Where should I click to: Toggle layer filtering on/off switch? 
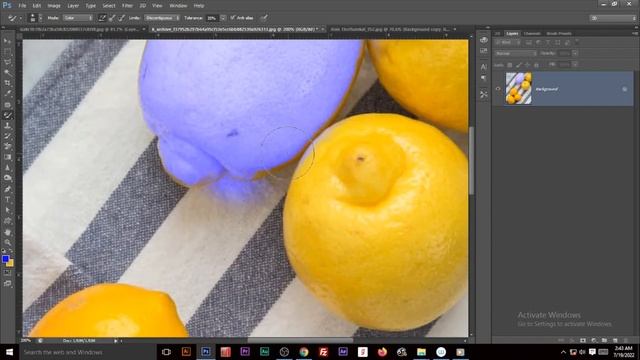click(577, 41)
